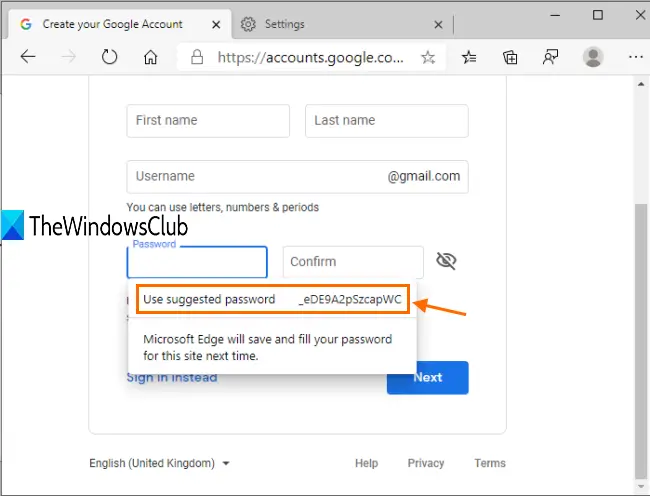Open the Settings and more ellipsis menu
The image size is (650, 496).
tap(635, 57)
